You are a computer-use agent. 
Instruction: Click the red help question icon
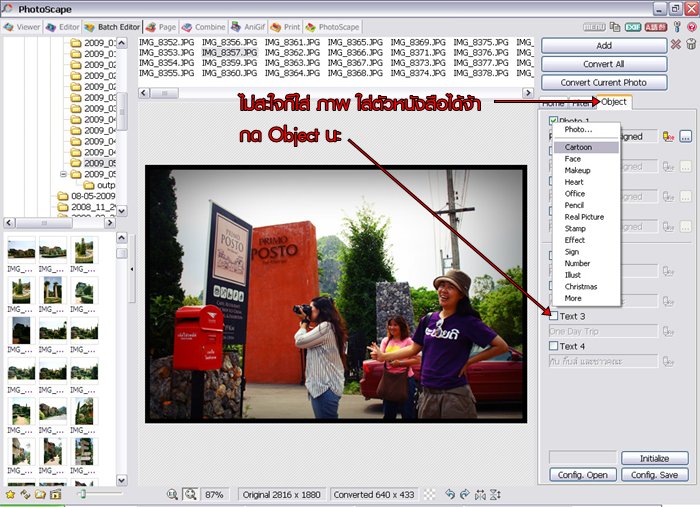pos(692,27)
